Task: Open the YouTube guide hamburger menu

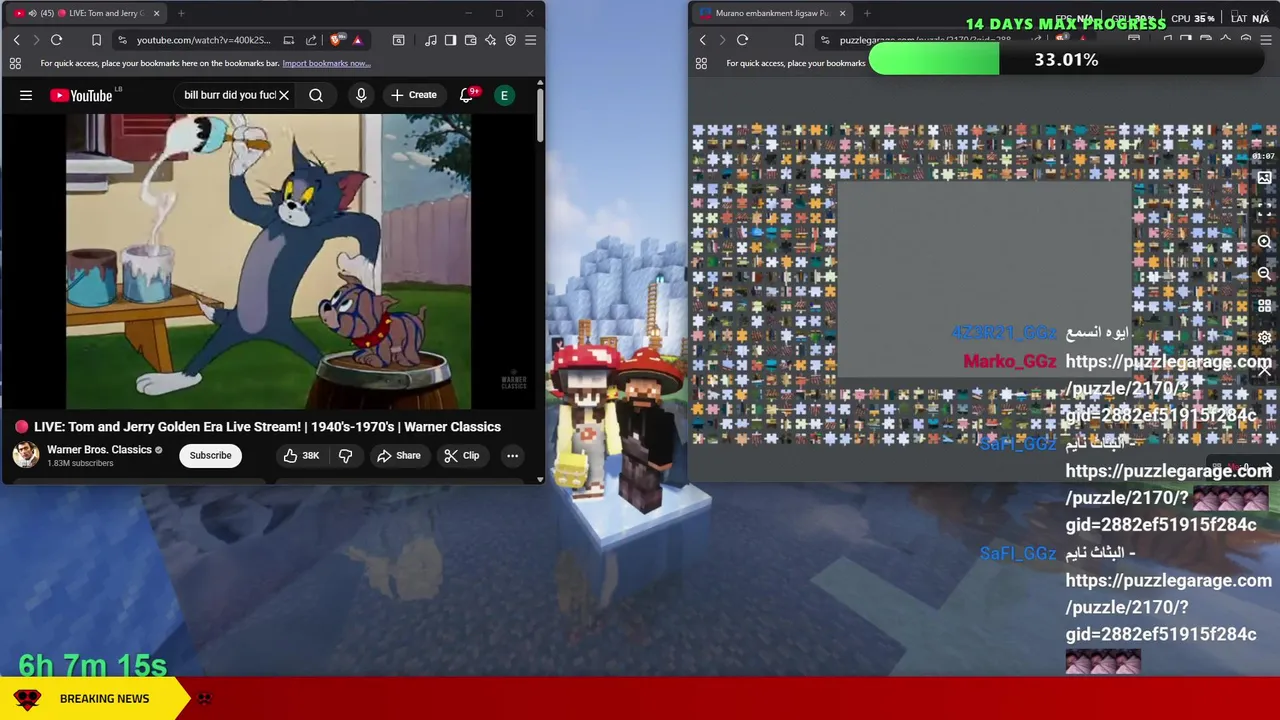Action: pos(26,95)
